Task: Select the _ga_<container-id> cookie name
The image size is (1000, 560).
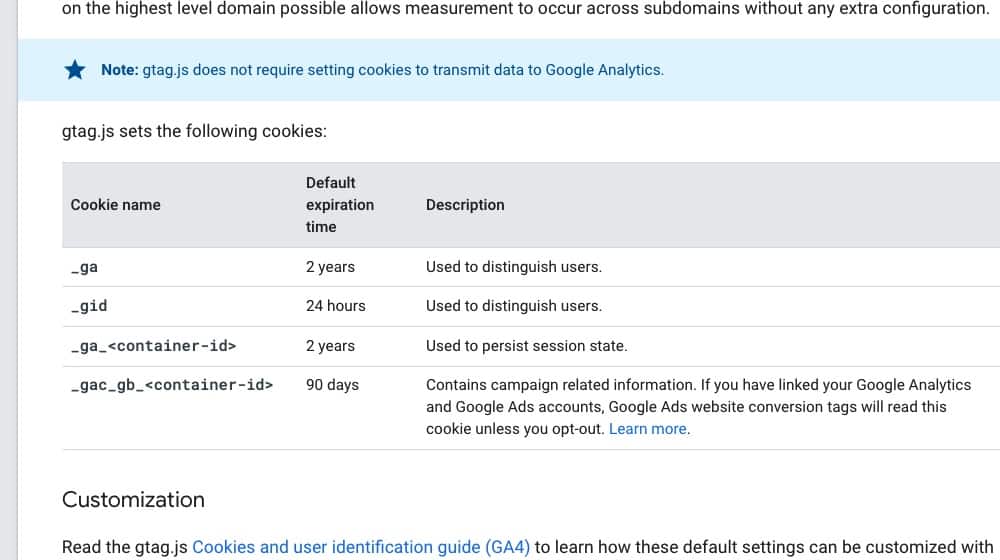Action: [x=153, y=346]
